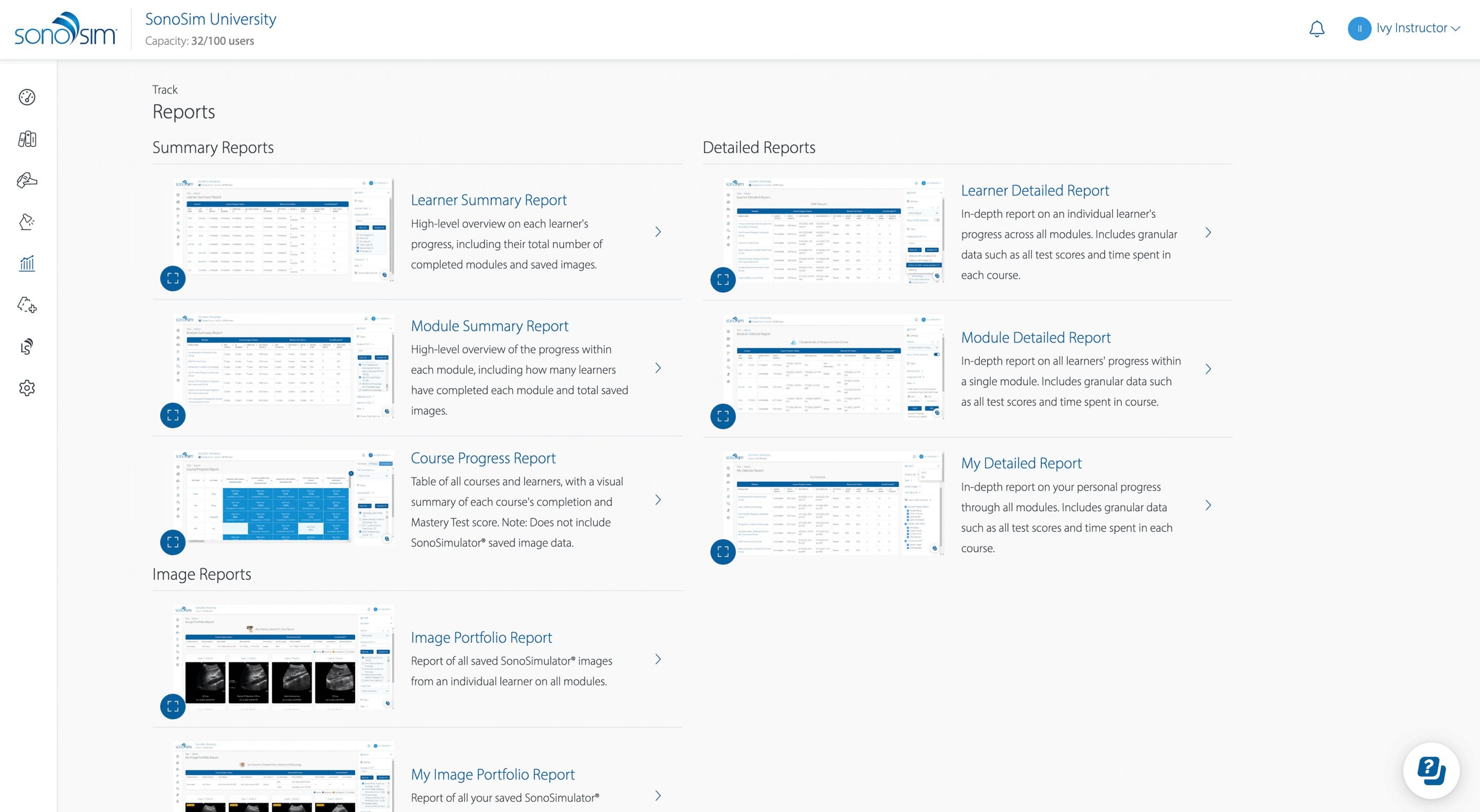Viewport: 1480px width, 812px height.
Task: Open the ultrasound probe scanning icon
Action: [x=27, y=180]
